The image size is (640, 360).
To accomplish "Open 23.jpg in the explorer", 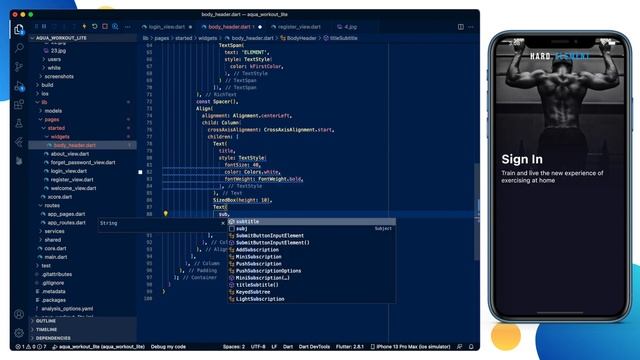I will 58,51.
